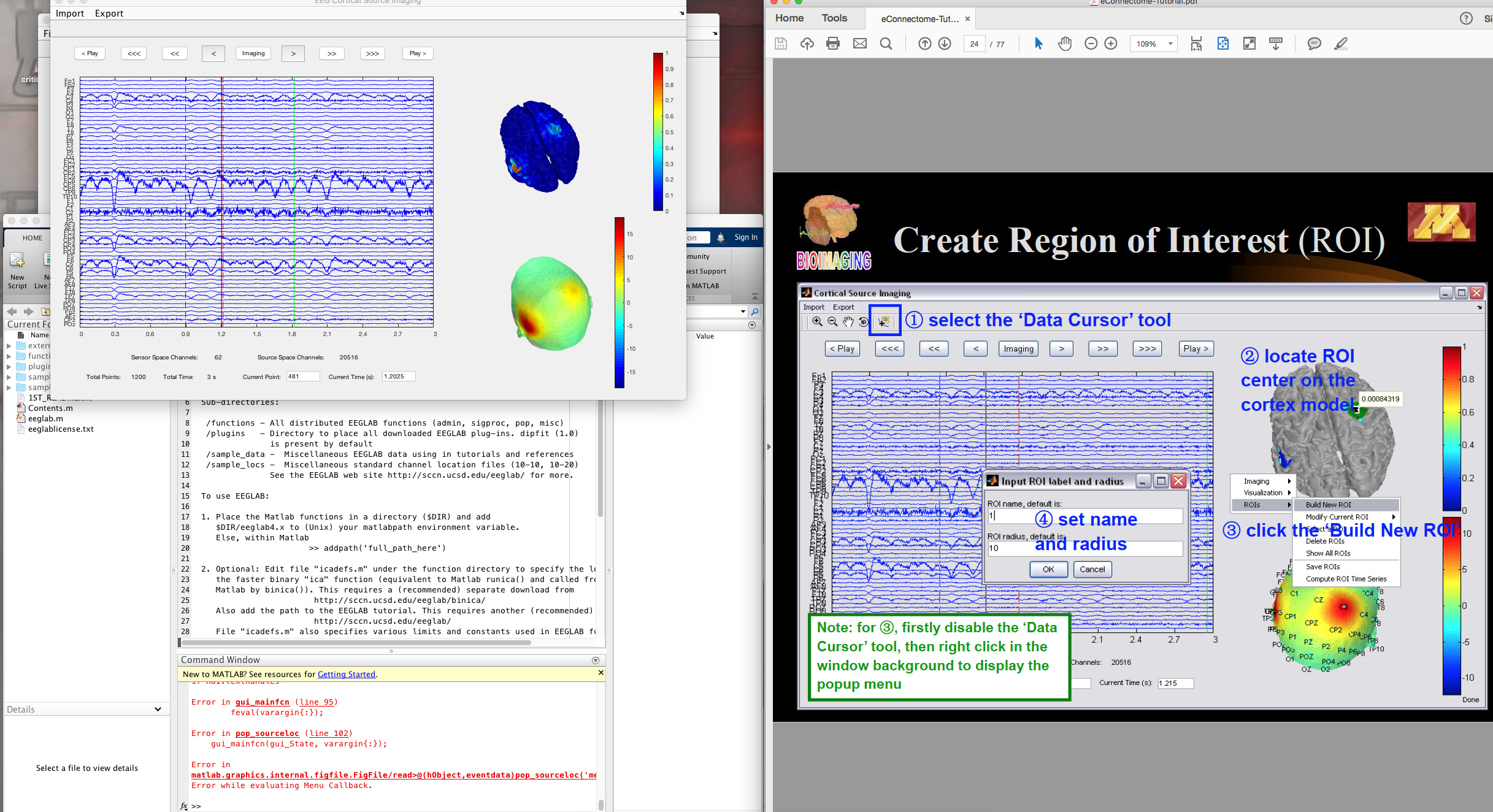Open Command Window actions dropdown
Screen dimensions: 1493x812
click(x=595, y=660)
